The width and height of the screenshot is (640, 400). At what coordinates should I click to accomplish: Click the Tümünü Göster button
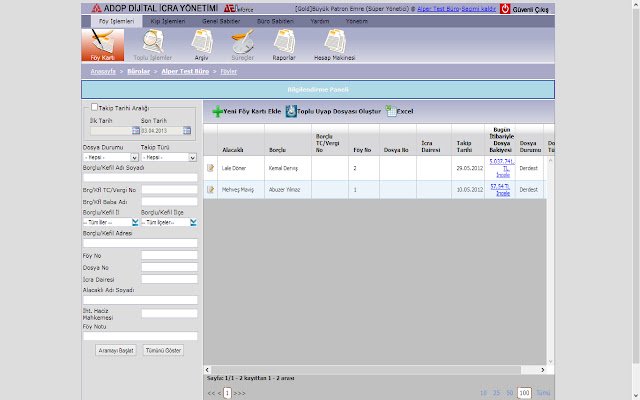163,350
